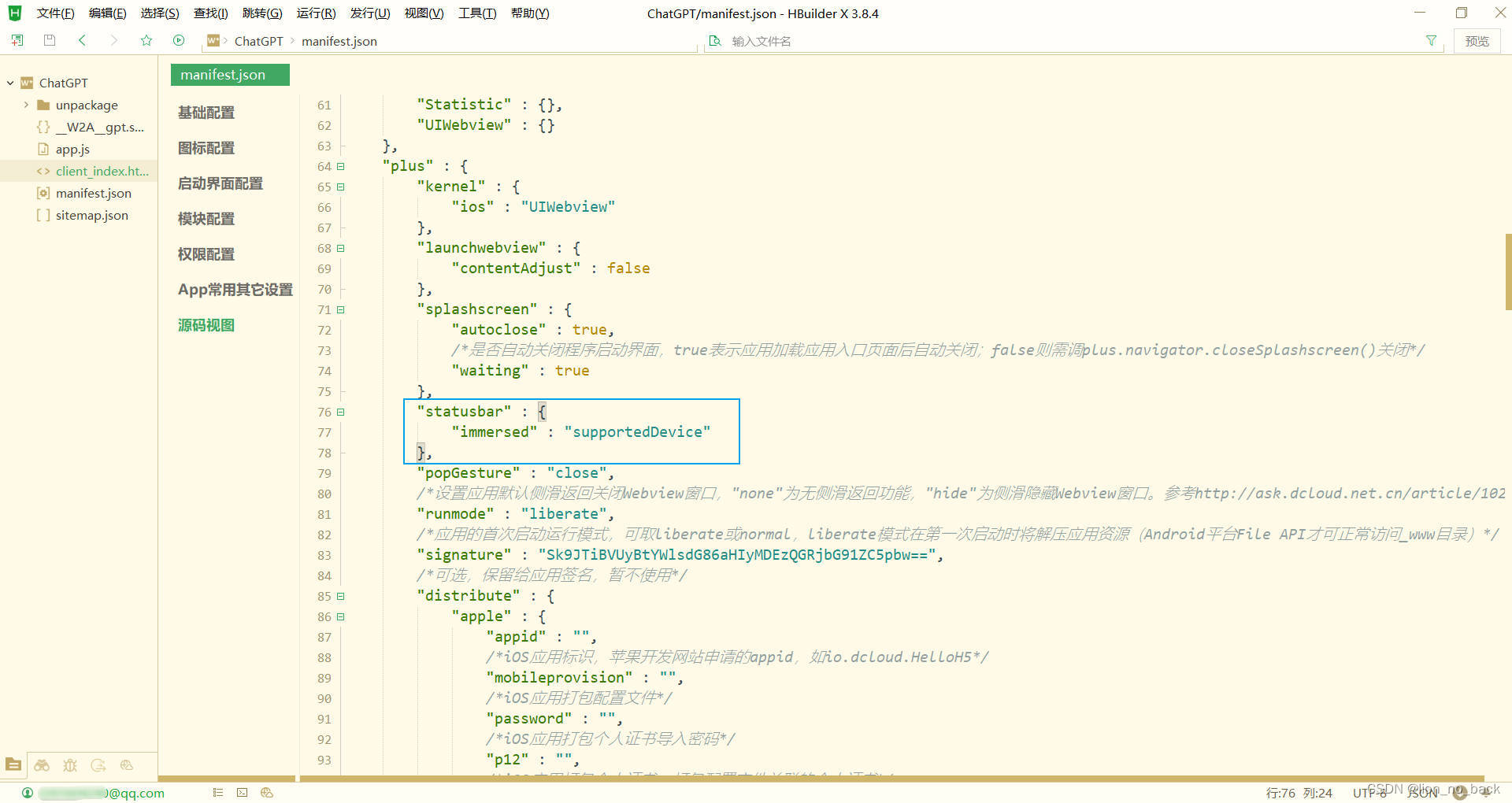
Task: Open the terminal console status icon
Action: point(242,793)
